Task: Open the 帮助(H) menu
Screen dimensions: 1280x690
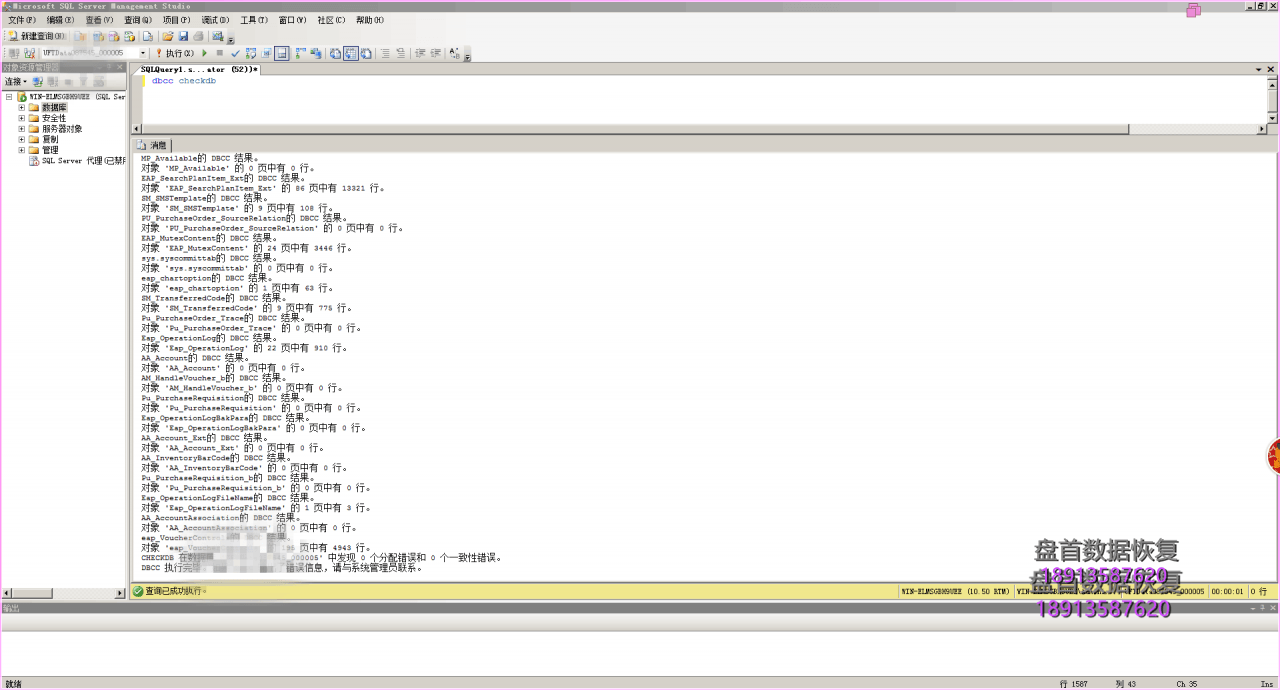Action: 370,20
